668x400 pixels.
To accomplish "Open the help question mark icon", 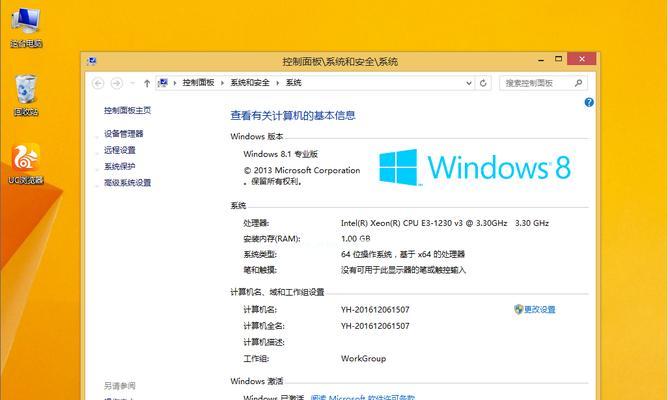I will (x=589, y=102).
